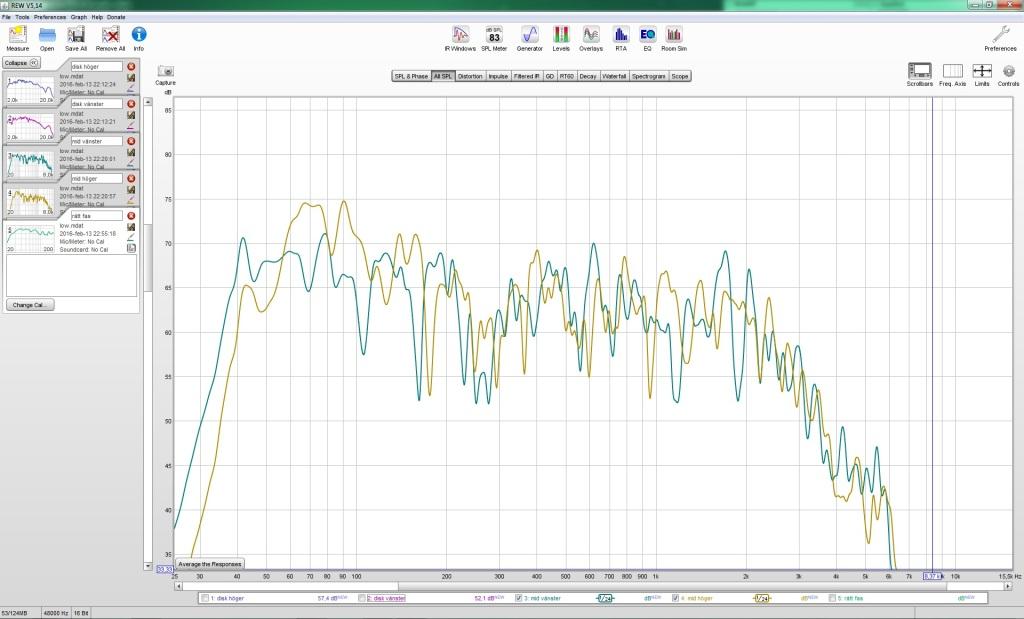1024x619 pixels.
Task: Open the Graph menu
Action: 79,17
